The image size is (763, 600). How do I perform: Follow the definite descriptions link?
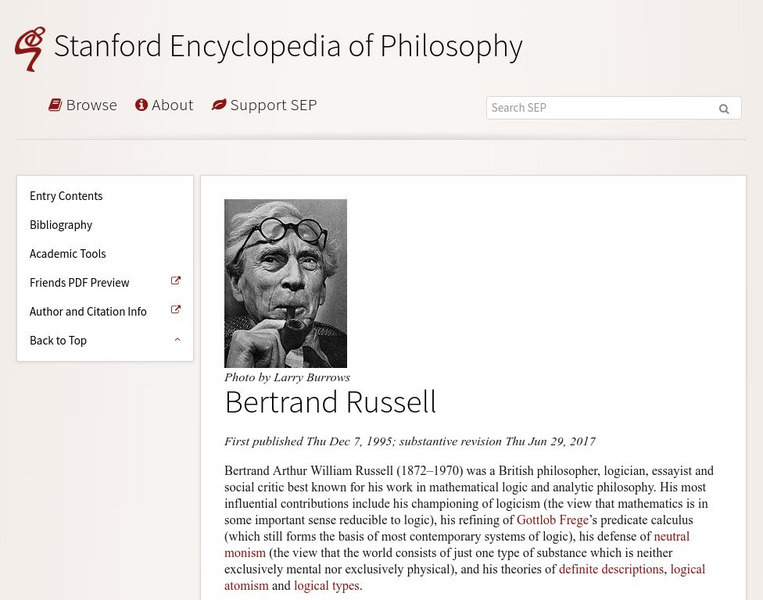(x=611, y=569)
